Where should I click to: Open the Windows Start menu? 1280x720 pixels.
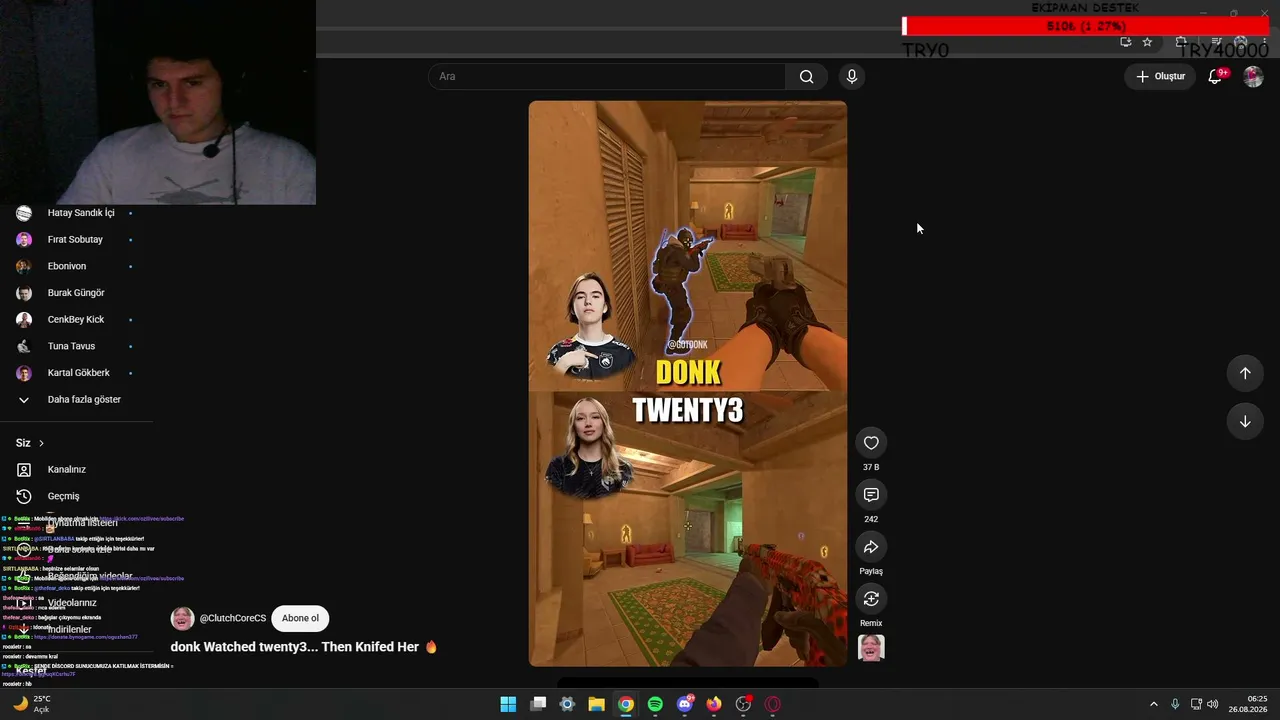508,704
